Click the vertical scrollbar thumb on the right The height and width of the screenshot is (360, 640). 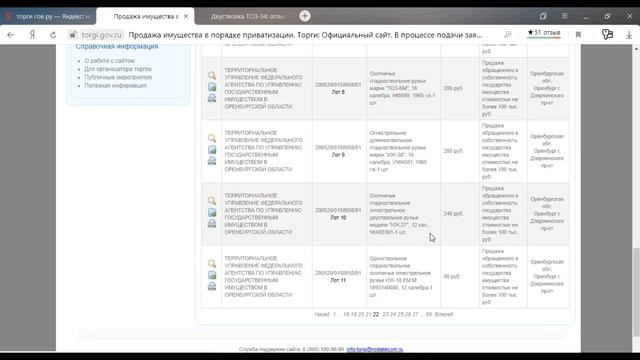636,292
